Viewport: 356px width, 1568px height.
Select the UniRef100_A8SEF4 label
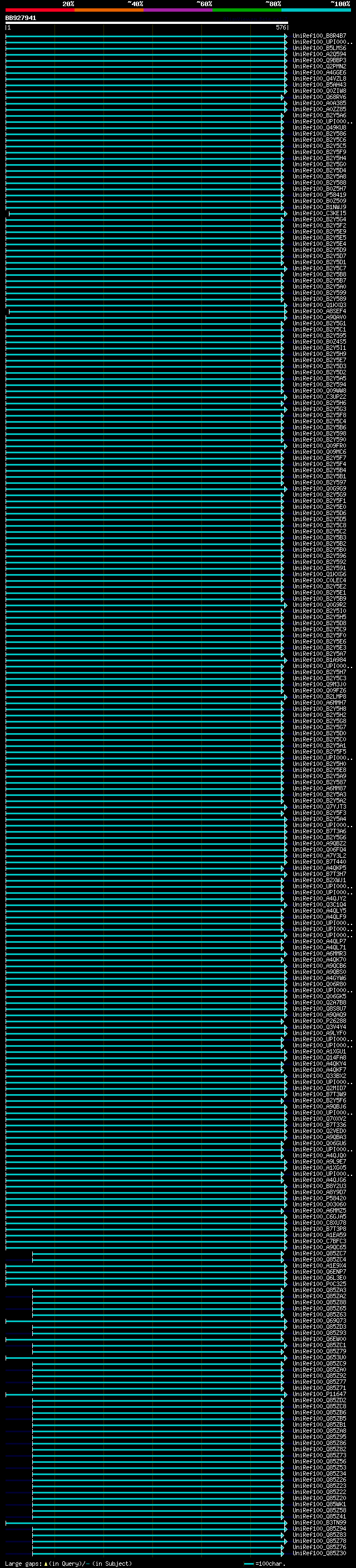tap(319, 311)
